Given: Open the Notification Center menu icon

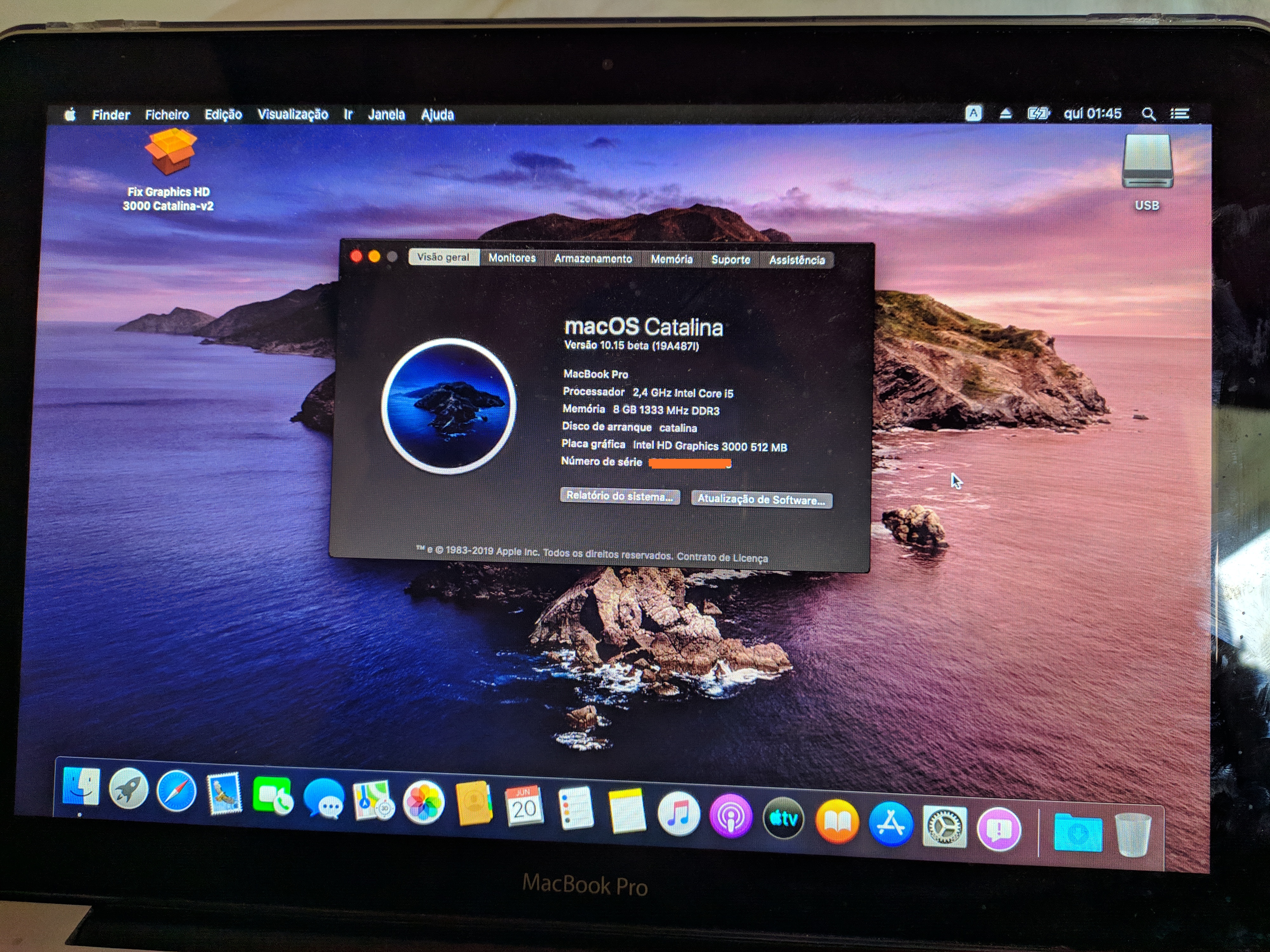Looking at the screenshot, I should (x=1179, y=114).
